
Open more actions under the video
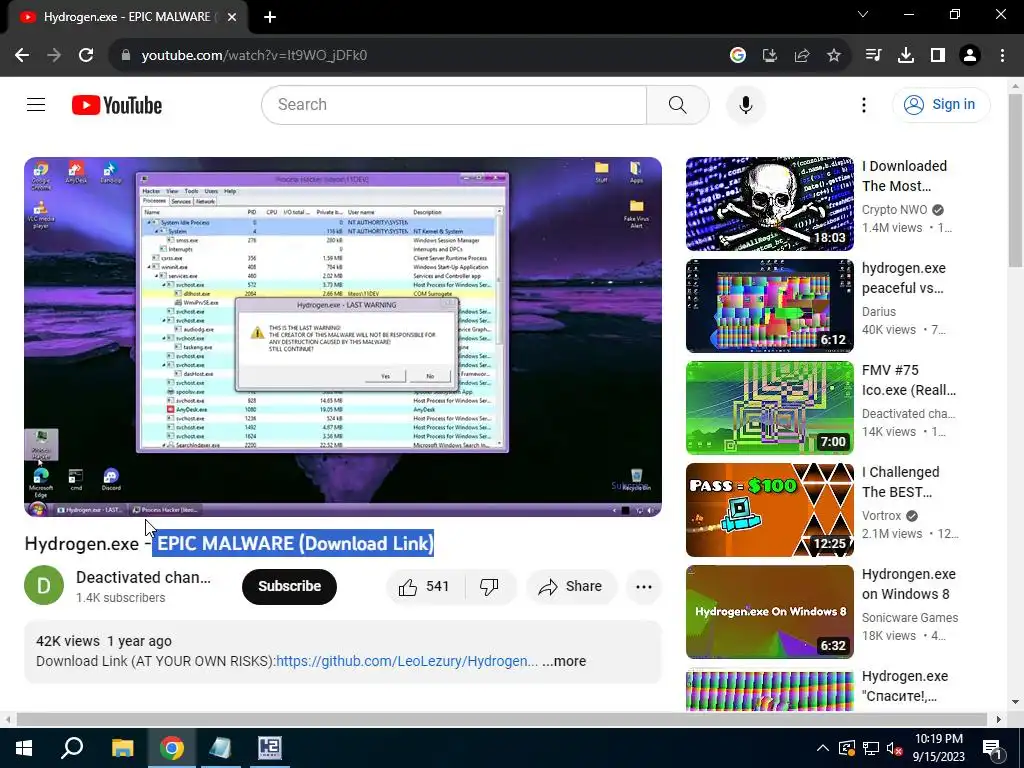coord(644,586)
